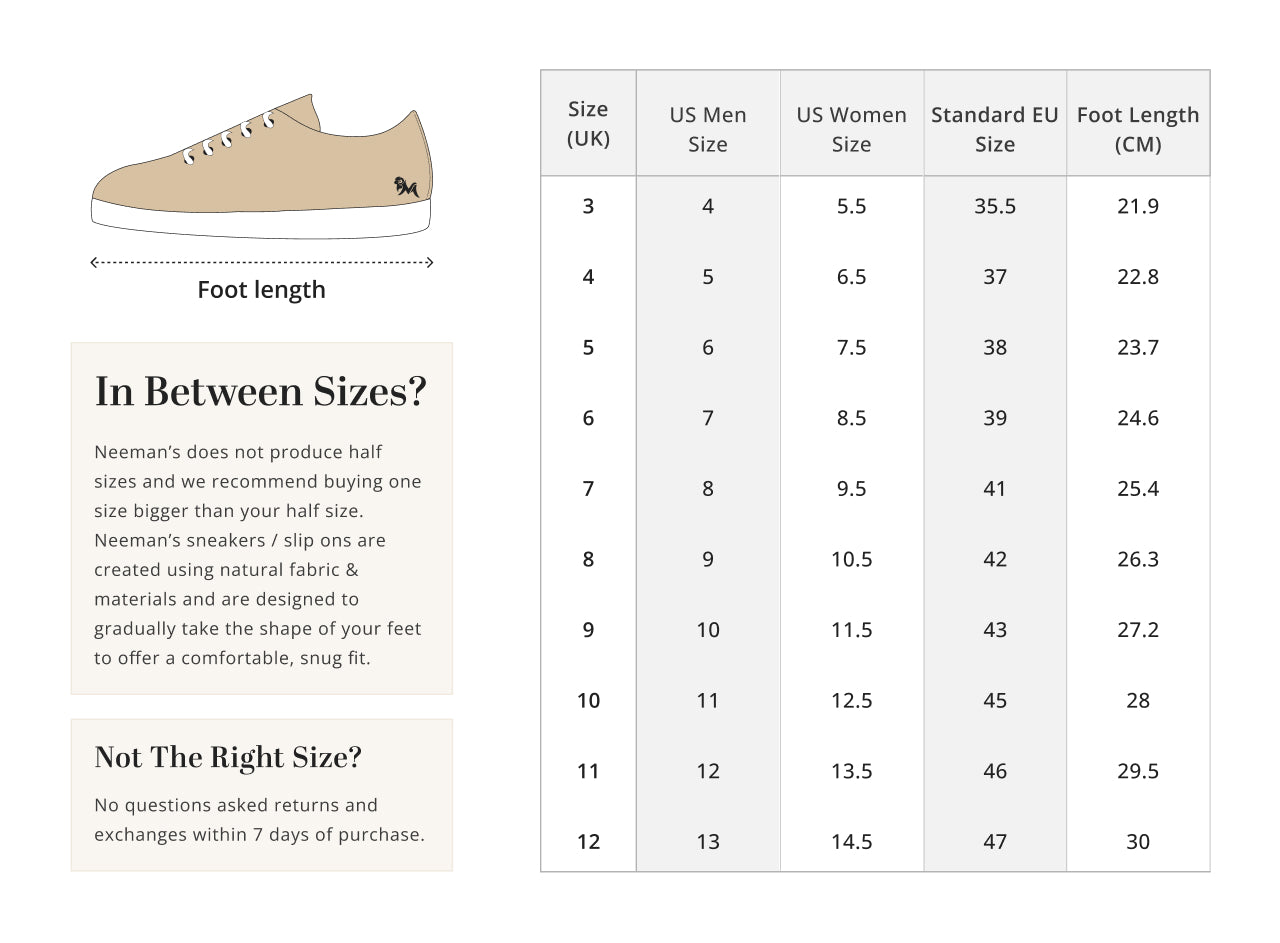The width and height of the screenshot is (1280, 943).
Task: Choose the 21.9 foot length cell
Action: [x=1138, y=206]
